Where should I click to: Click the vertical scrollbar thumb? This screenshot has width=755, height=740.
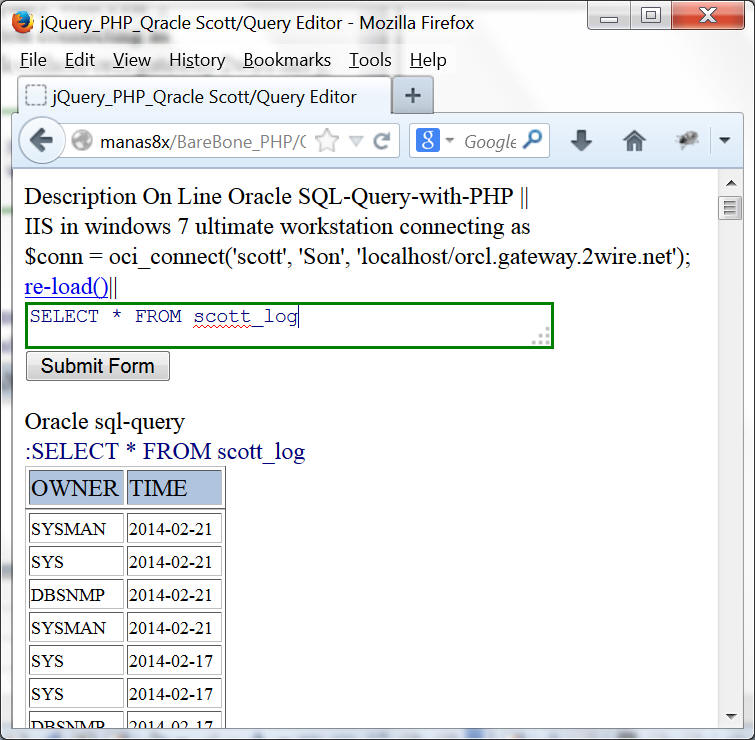730,208
